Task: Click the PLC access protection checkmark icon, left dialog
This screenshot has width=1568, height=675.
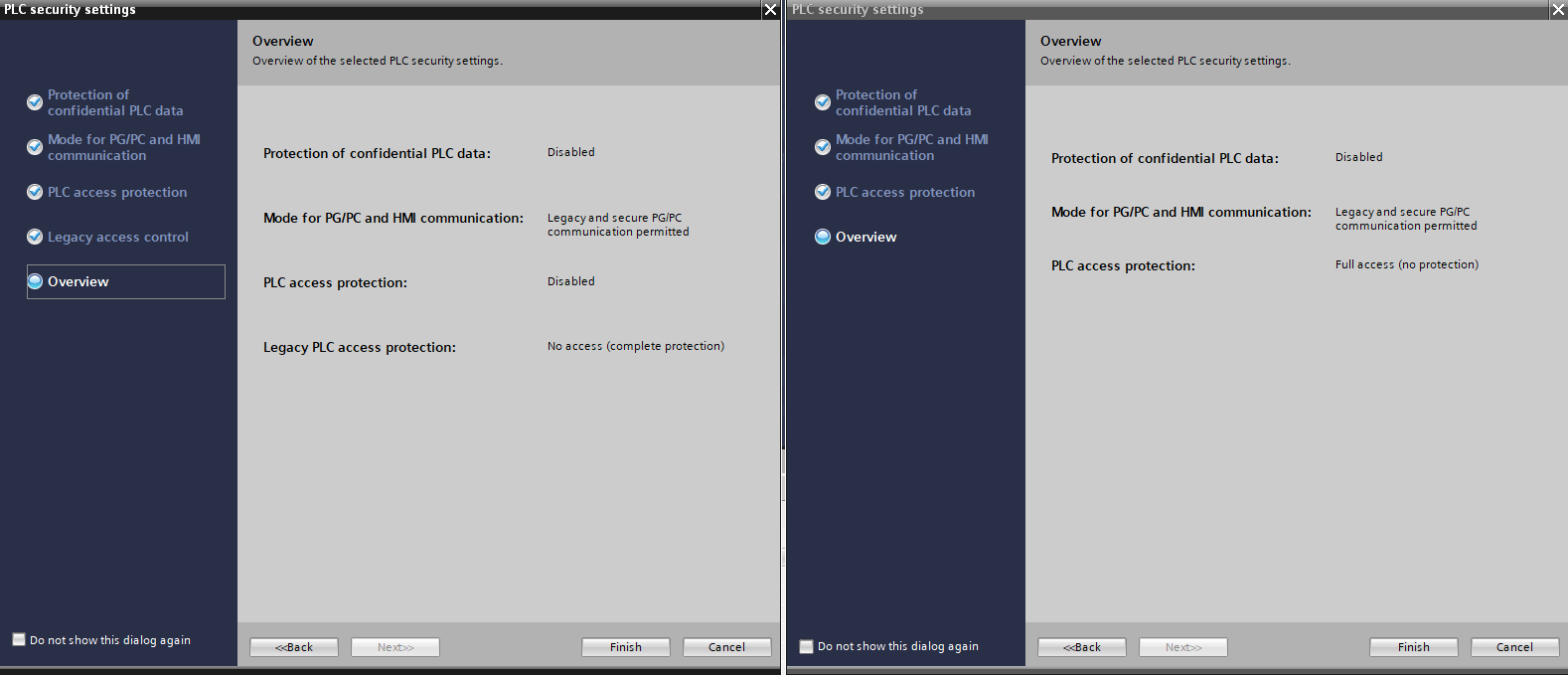Action: pyautogui.click(x=35, y=192)
